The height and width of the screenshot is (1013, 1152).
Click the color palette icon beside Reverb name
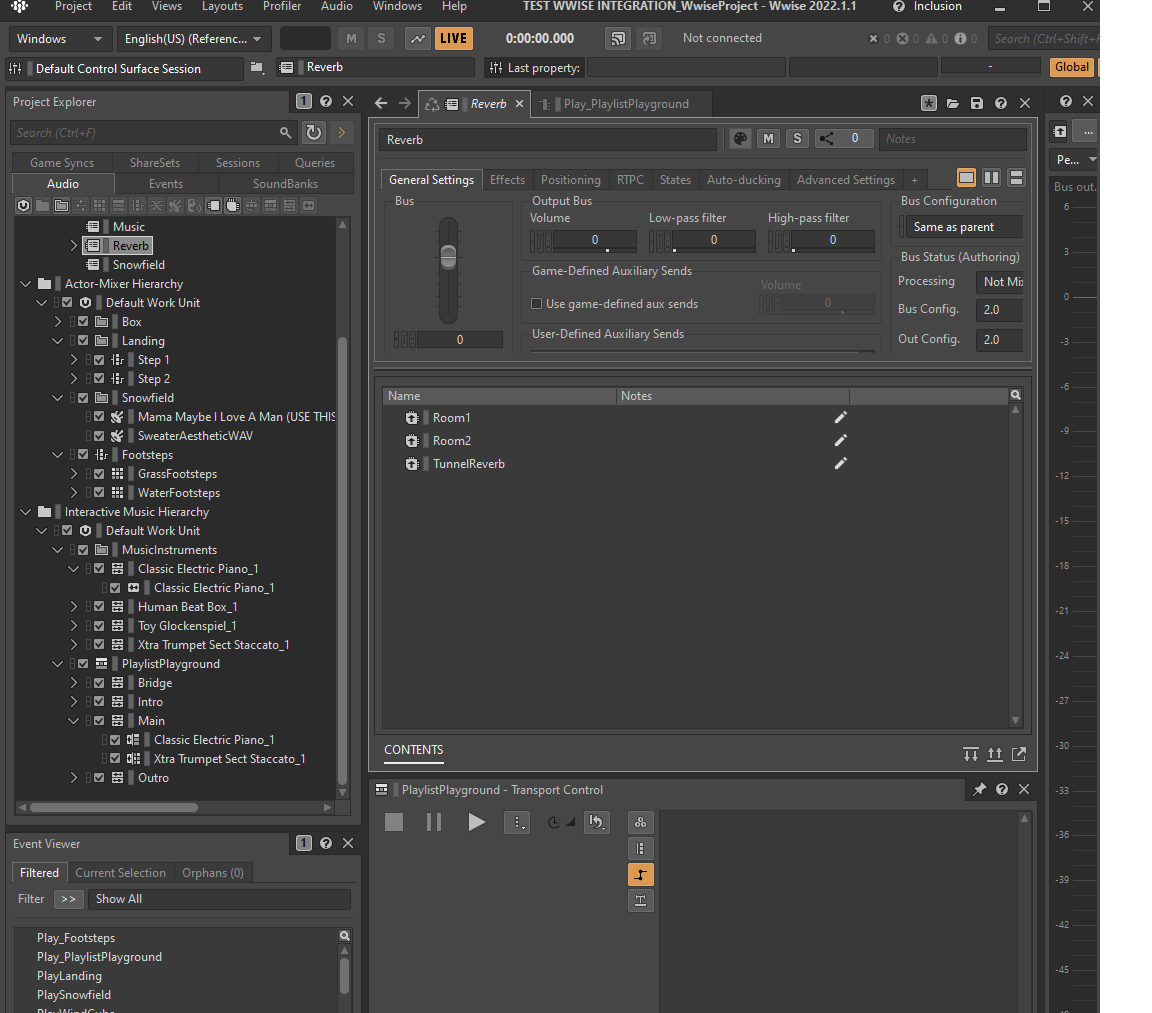[x=741, y=138]
